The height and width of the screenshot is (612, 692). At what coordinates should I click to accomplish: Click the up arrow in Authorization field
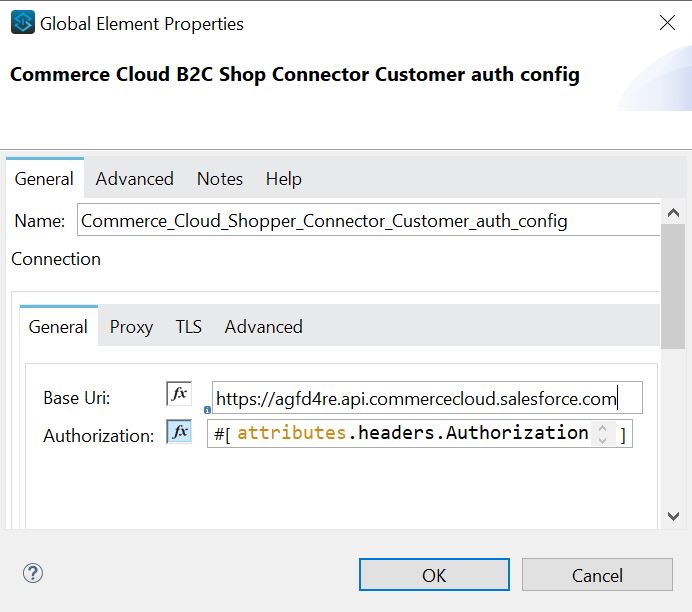coord(602,427)
